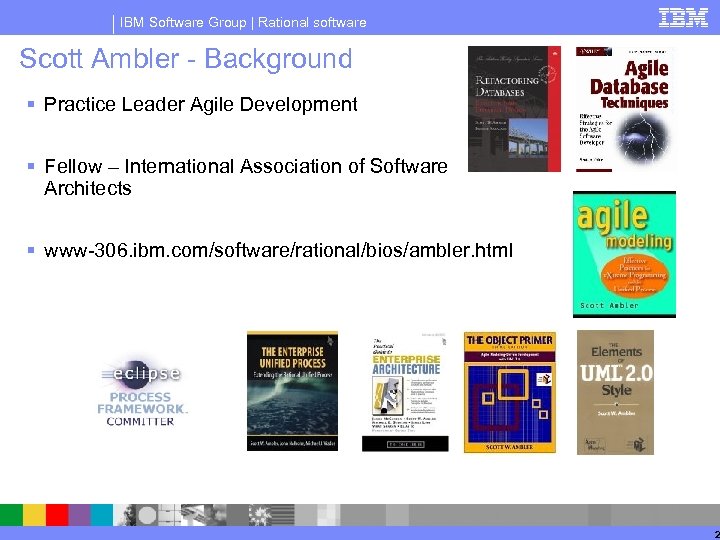Click the green square in footer strip
Viewport: 720px width, 540px height.
click(11, 515)
